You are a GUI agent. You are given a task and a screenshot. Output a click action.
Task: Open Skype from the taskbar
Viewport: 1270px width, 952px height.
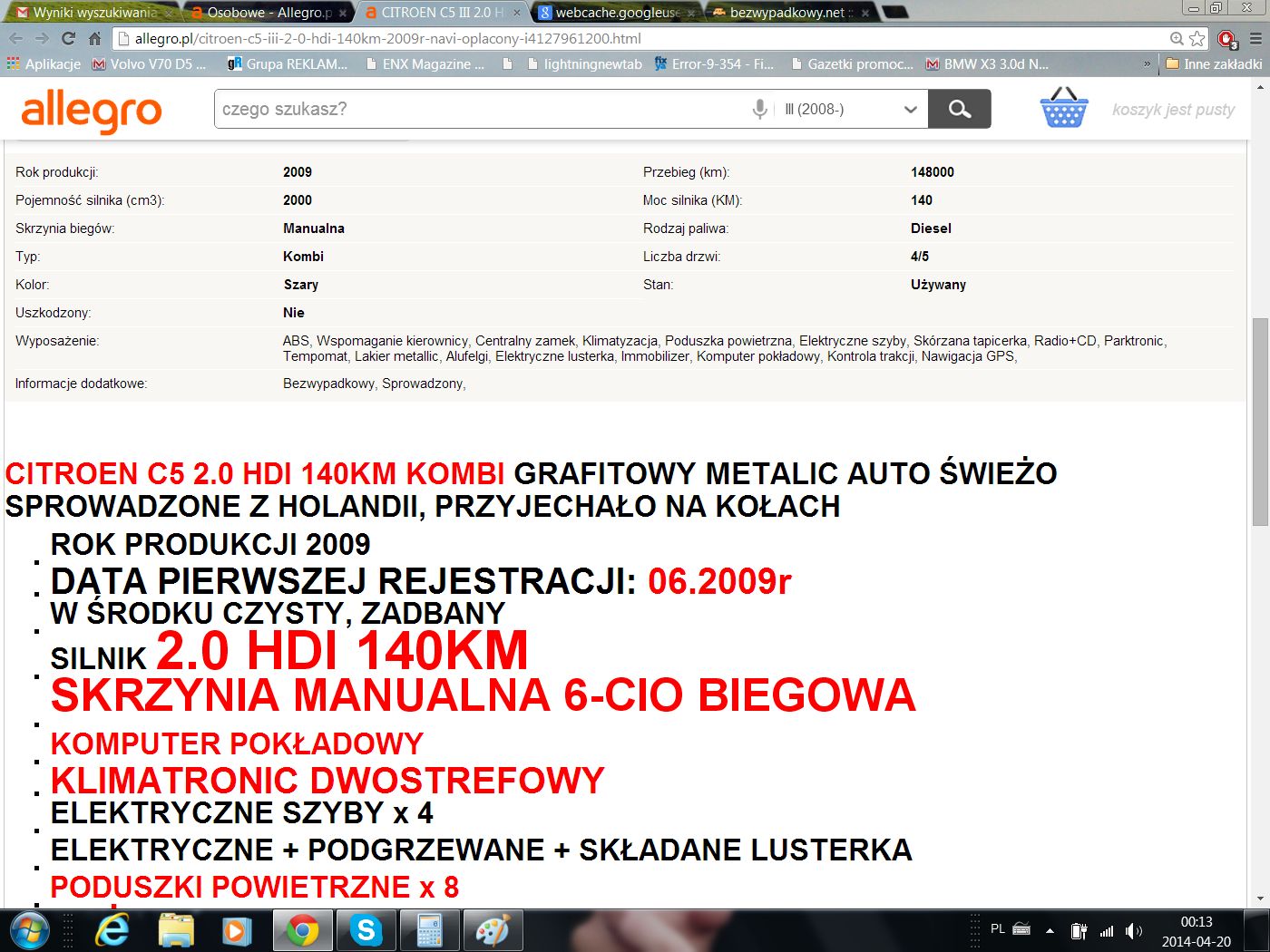(x=366, y=931)
